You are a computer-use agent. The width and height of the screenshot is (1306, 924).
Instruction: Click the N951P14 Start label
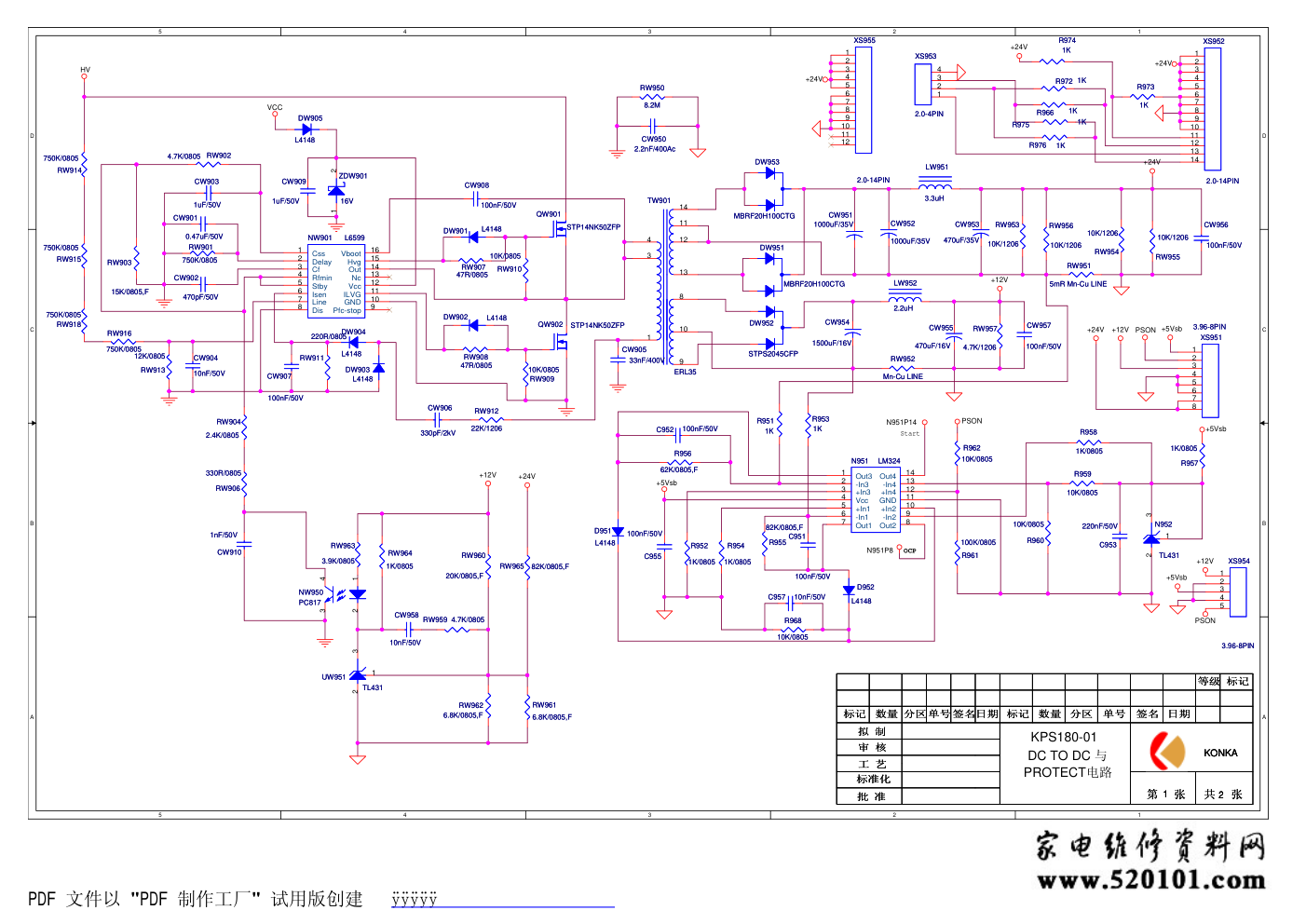click(x=902, y=428)
